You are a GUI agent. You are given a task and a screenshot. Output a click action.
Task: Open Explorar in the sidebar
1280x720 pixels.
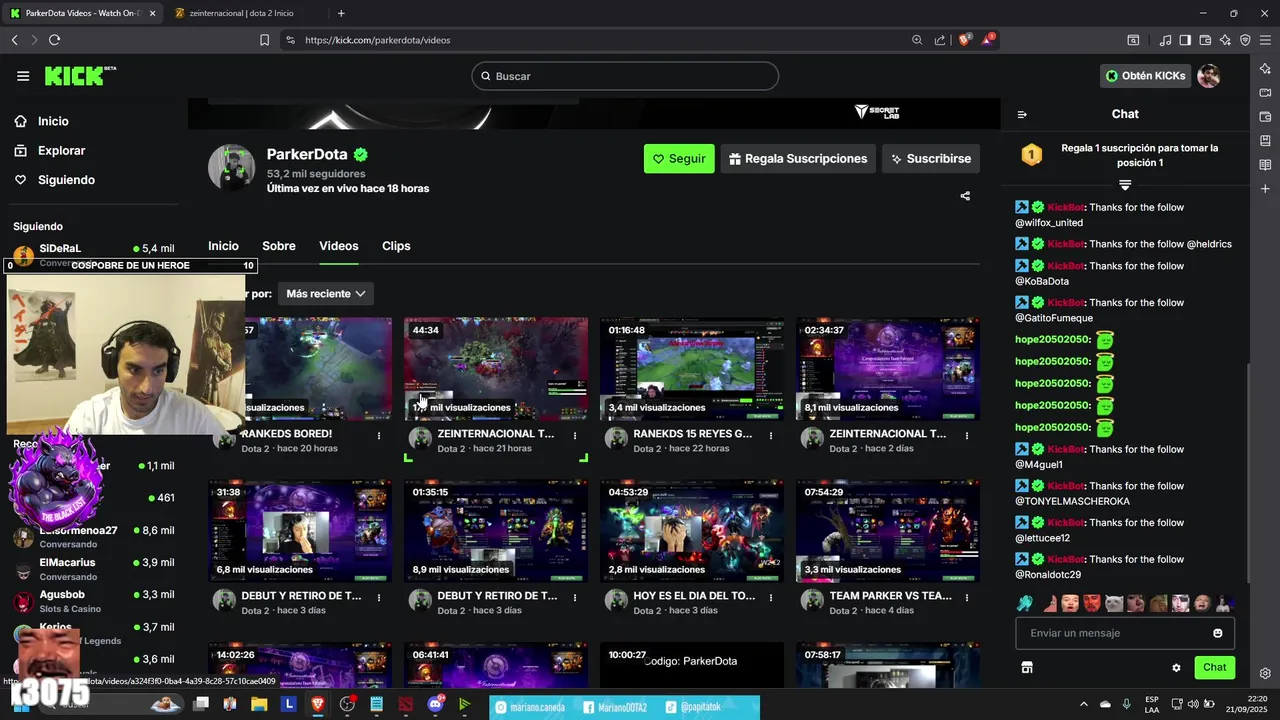62,150
